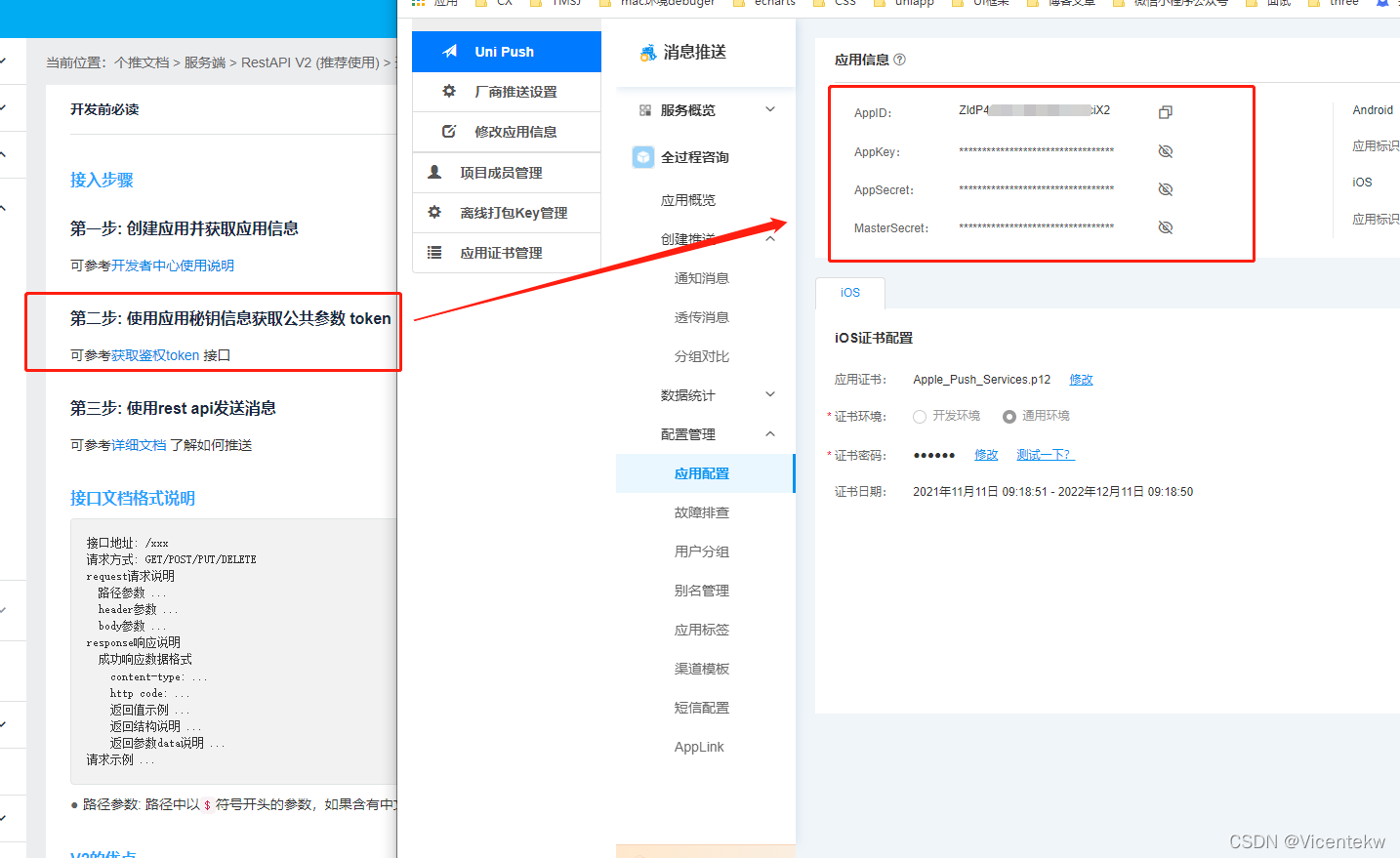1400x858 pixels.
Task: Click the 消息推送 logo icon
Action: (x=647, y=53)
